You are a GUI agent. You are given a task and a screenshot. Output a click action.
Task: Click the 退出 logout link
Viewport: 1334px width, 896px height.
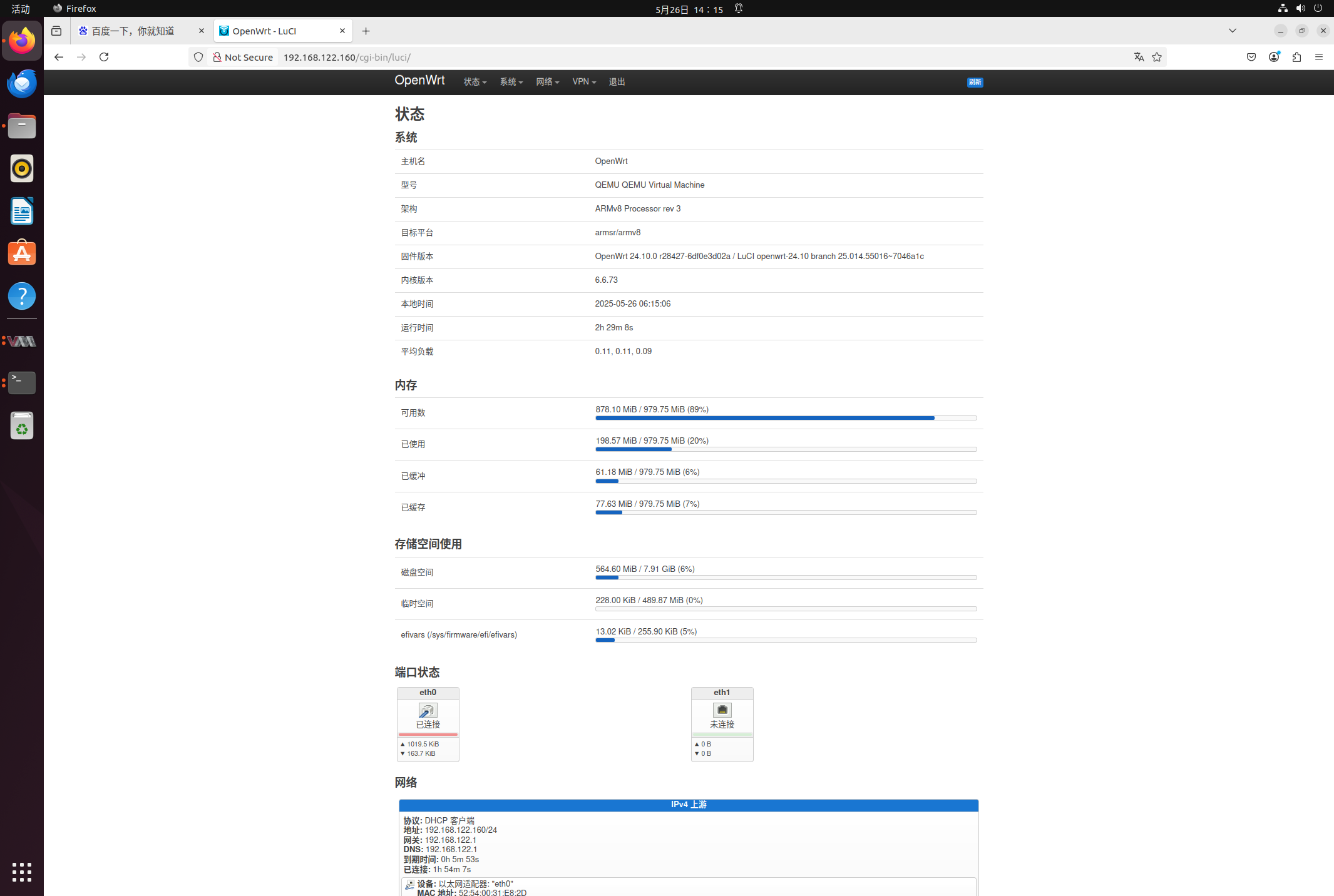click(x=617, y=82)
